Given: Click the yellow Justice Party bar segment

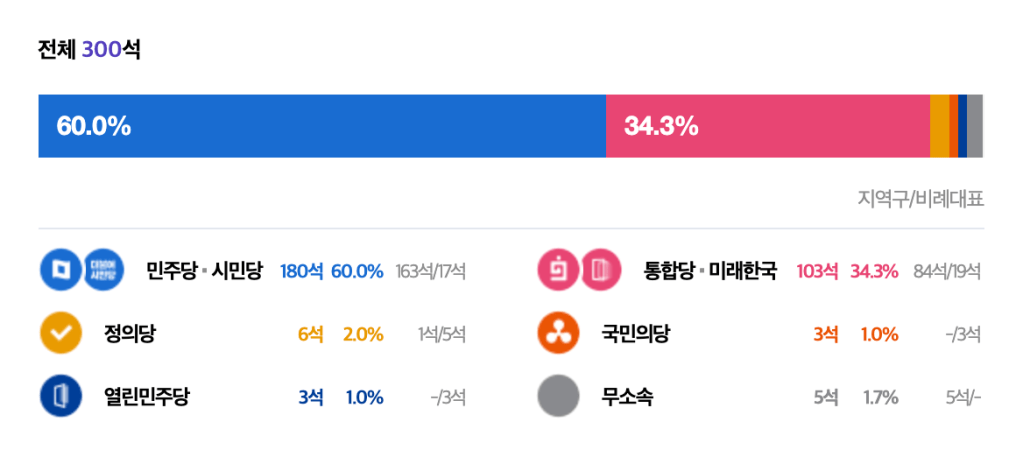Looking at the screenshot, I should point(939,126).
